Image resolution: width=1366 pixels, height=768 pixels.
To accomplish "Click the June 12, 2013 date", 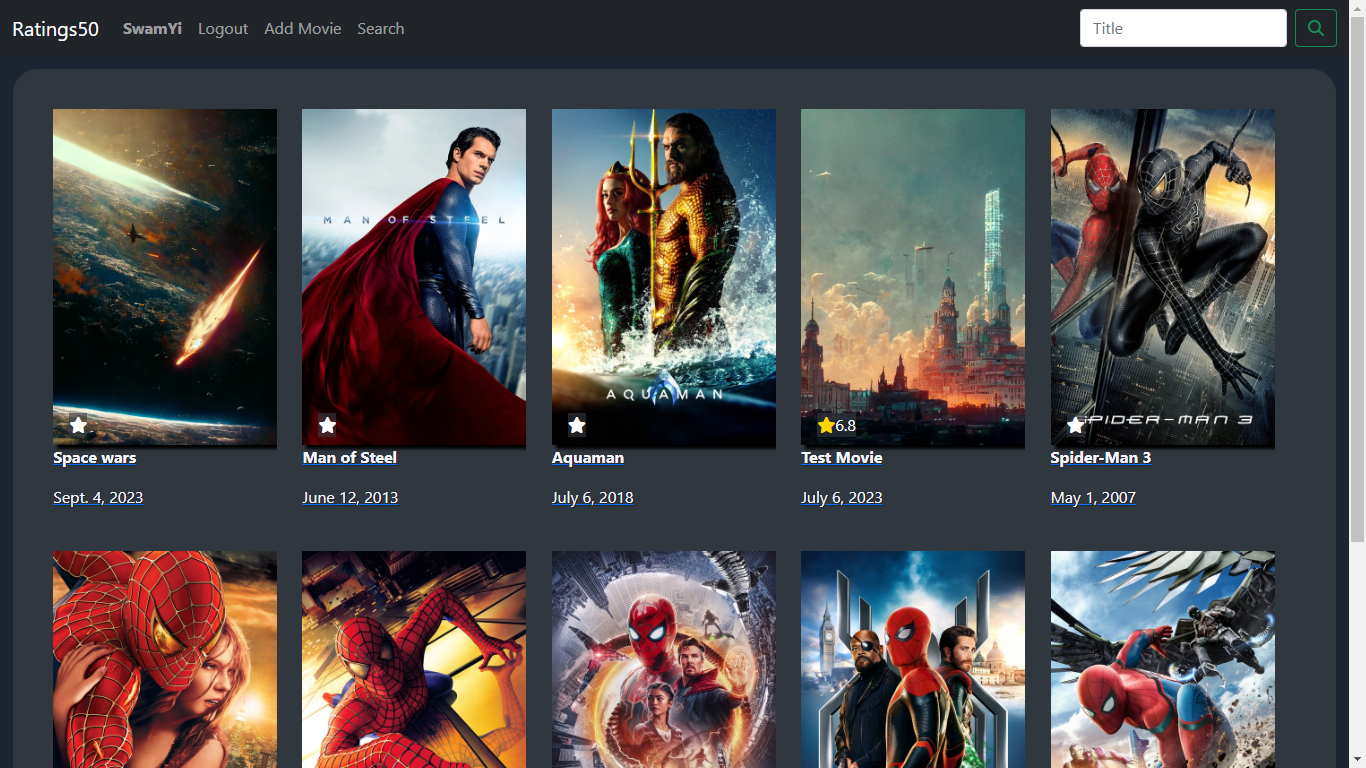I will point(350,498).
